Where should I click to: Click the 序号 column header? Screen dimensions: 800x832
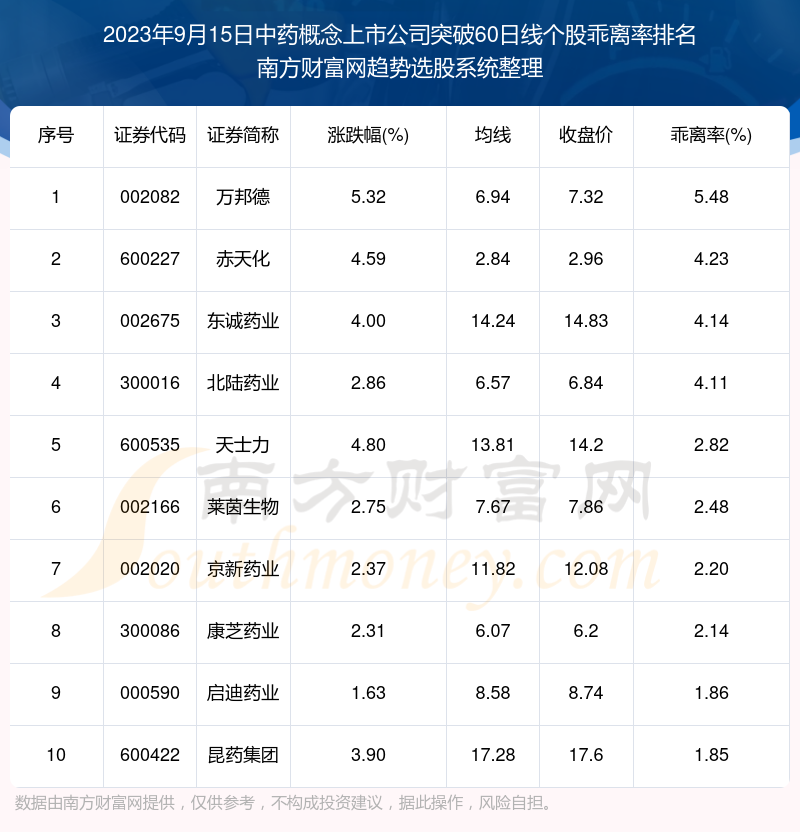56,135
